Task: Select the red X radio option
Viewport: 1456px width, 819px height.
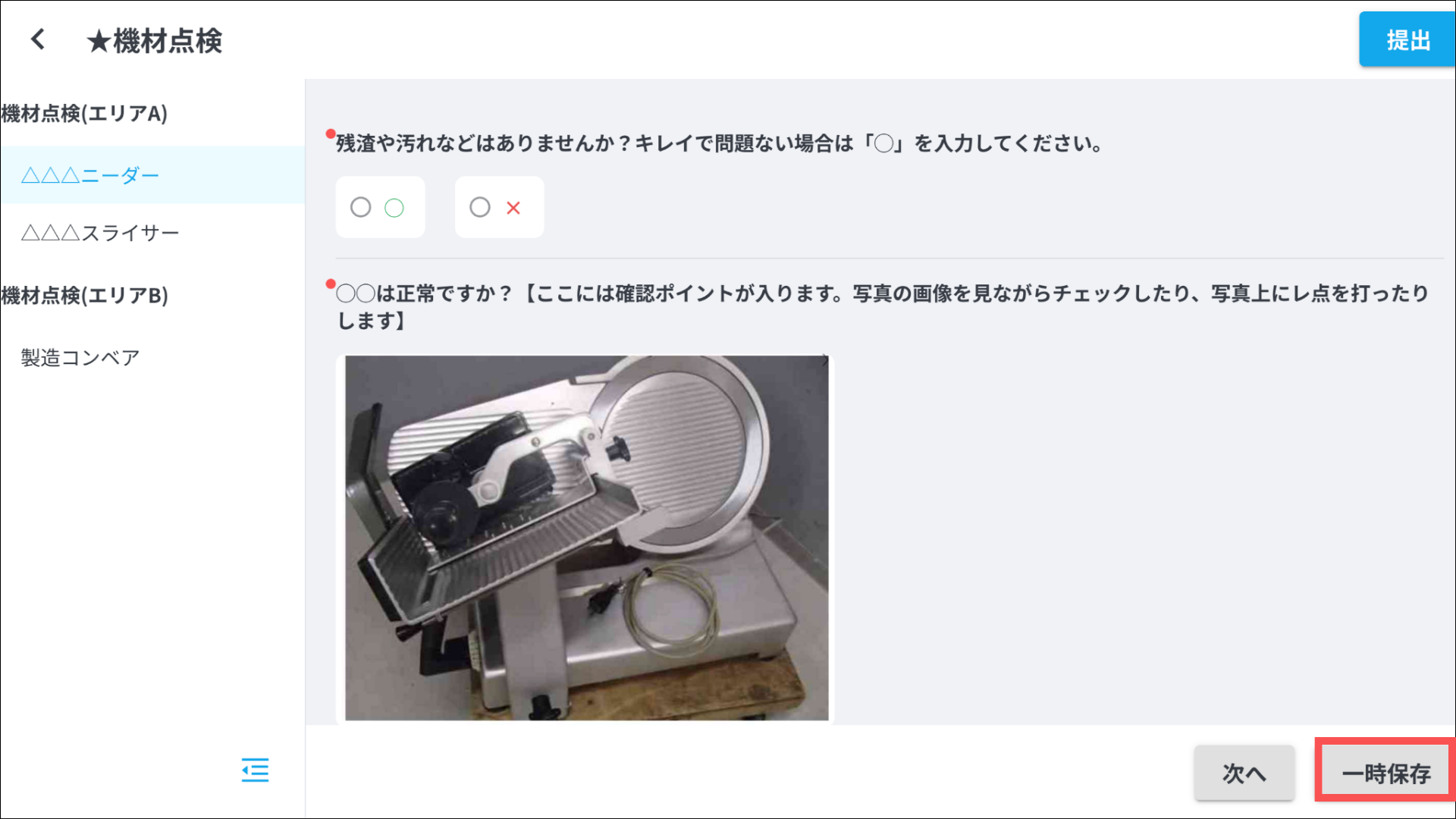Action: pyautogui.click(x=480, y=207)
